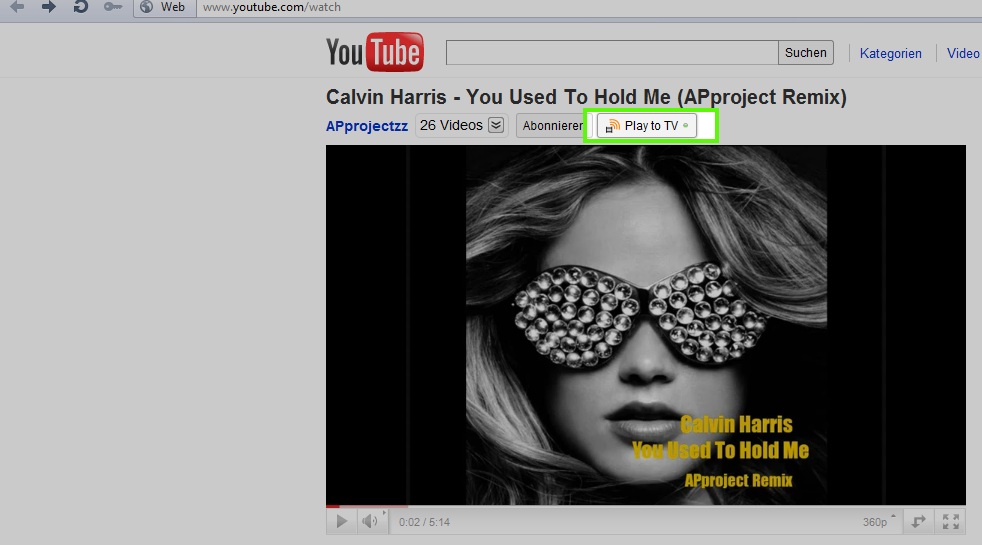Toggle the expand player size icon

[x=919, y=521]
